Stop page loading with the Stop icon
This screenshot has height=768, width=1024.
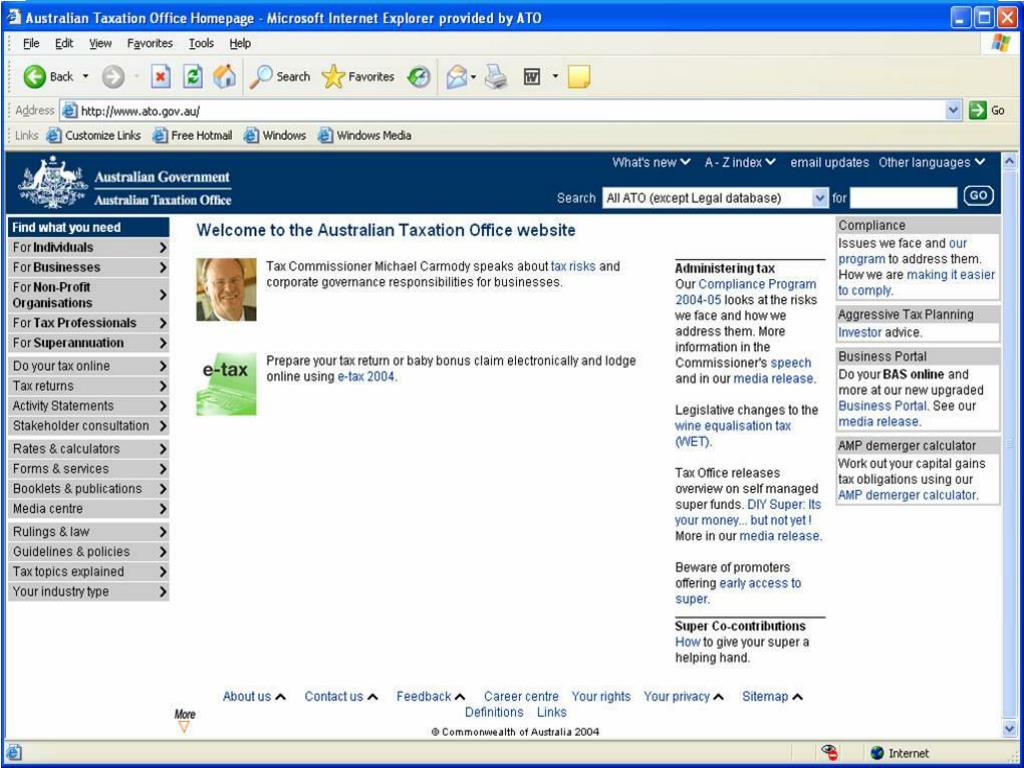click(160, 76)
